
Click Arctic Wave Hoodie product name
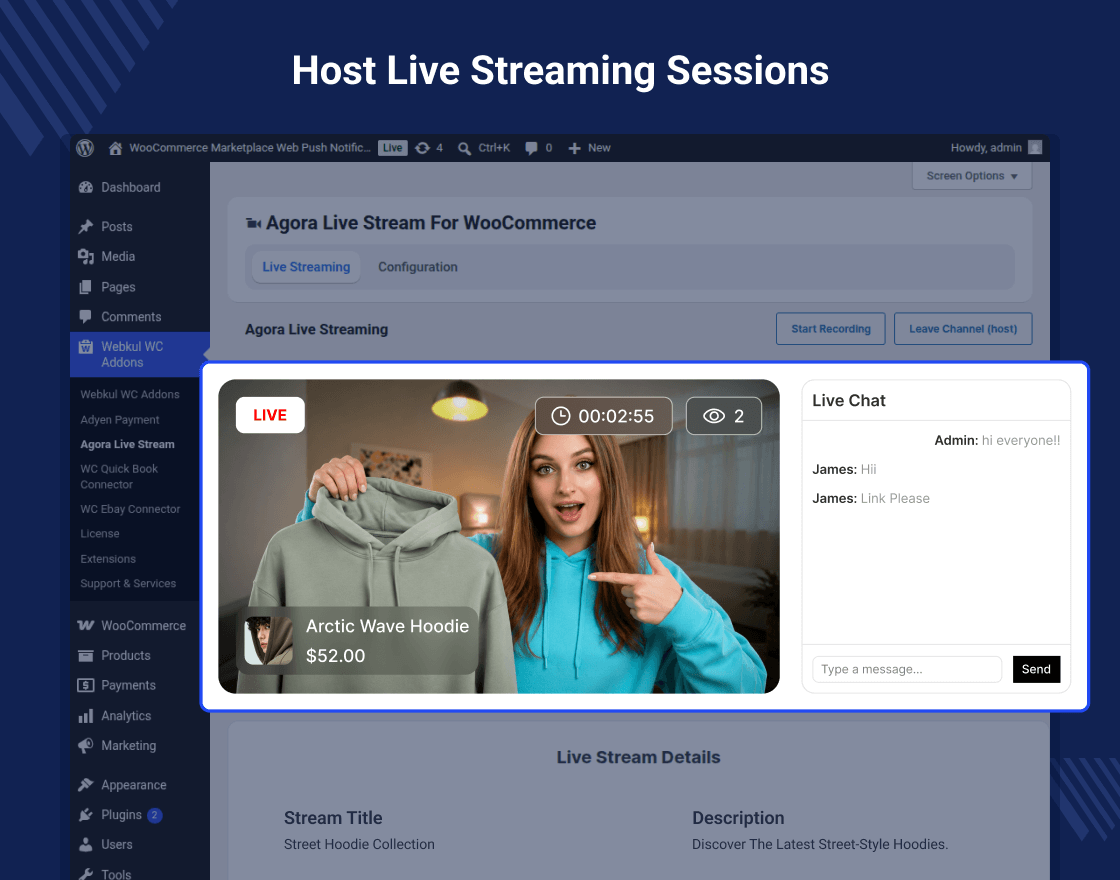point(388,626)
